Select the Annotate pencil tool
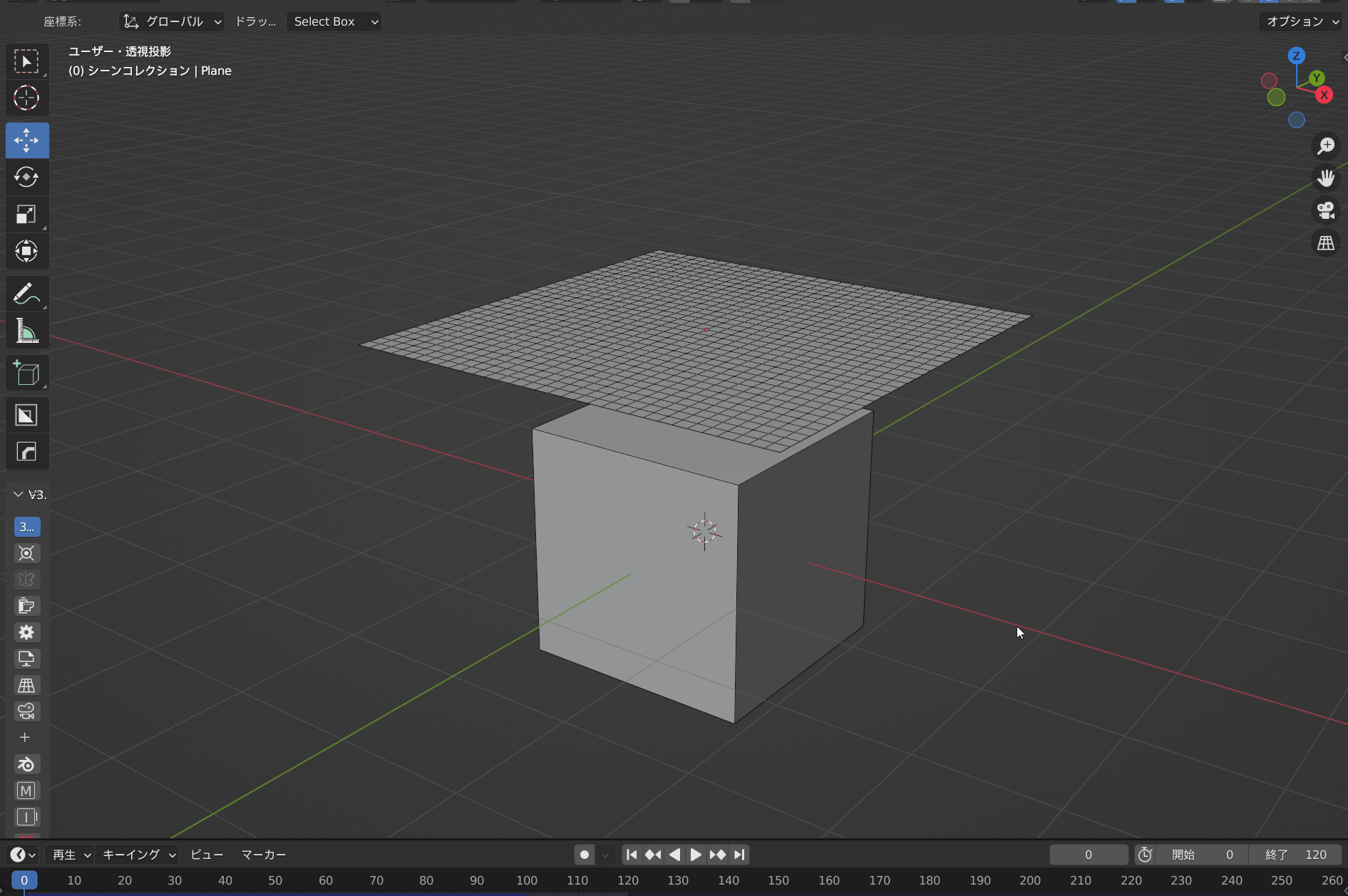The width and height of the screenshot is (1348, 896). point(27,294)
